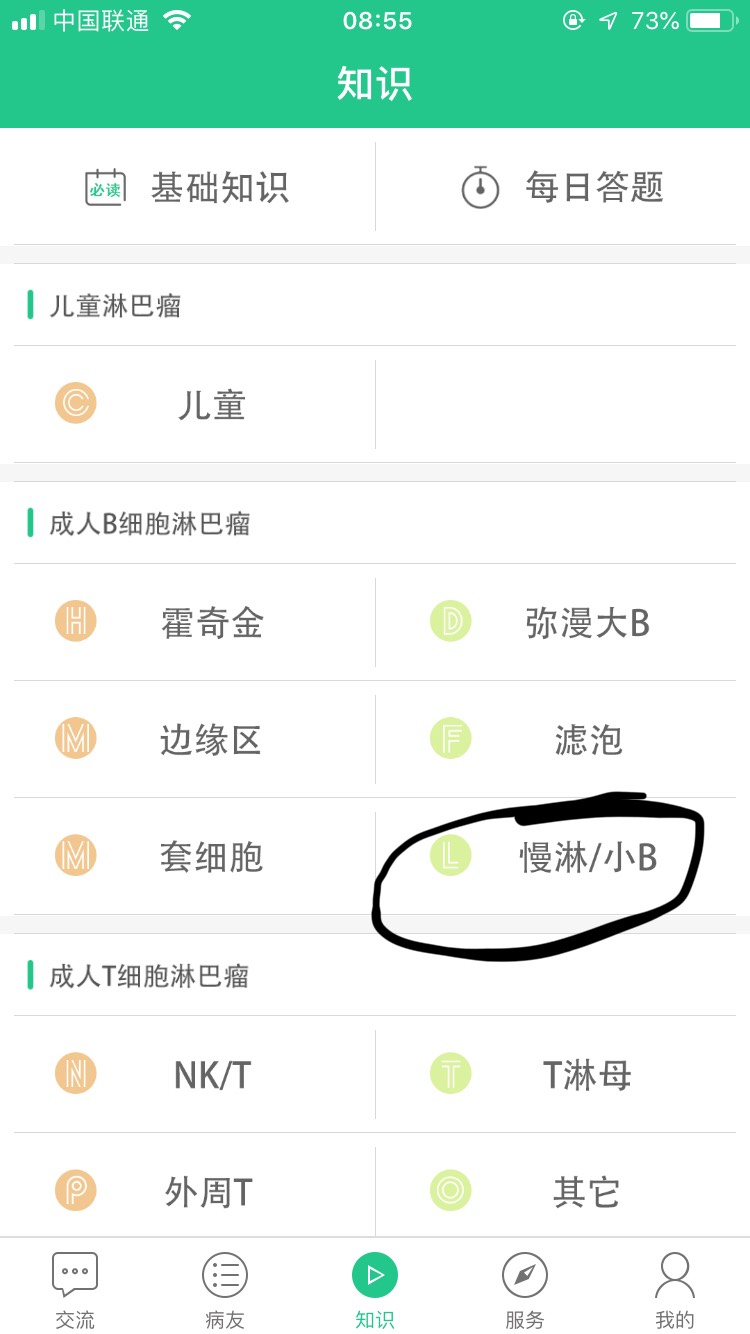The width and height of the screenshot is (750, 1334).
Task: Select the active 知识 tab in the bottom bar
Action: pos(375,1290)
